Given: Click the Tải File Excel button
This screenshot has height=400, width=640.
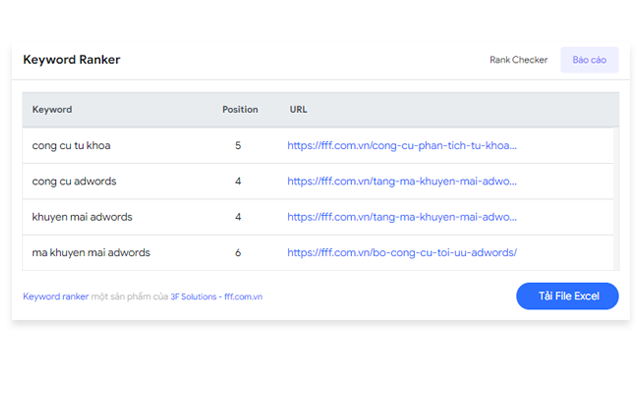Looking at the screenshot, I should (567, 296).
